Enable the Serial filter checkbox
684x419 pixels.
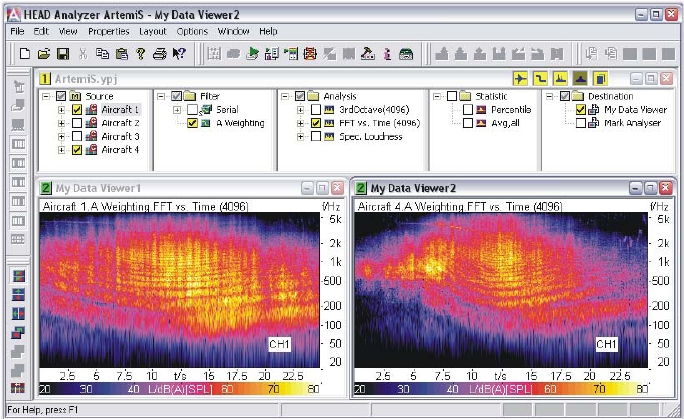coord(192,109)
